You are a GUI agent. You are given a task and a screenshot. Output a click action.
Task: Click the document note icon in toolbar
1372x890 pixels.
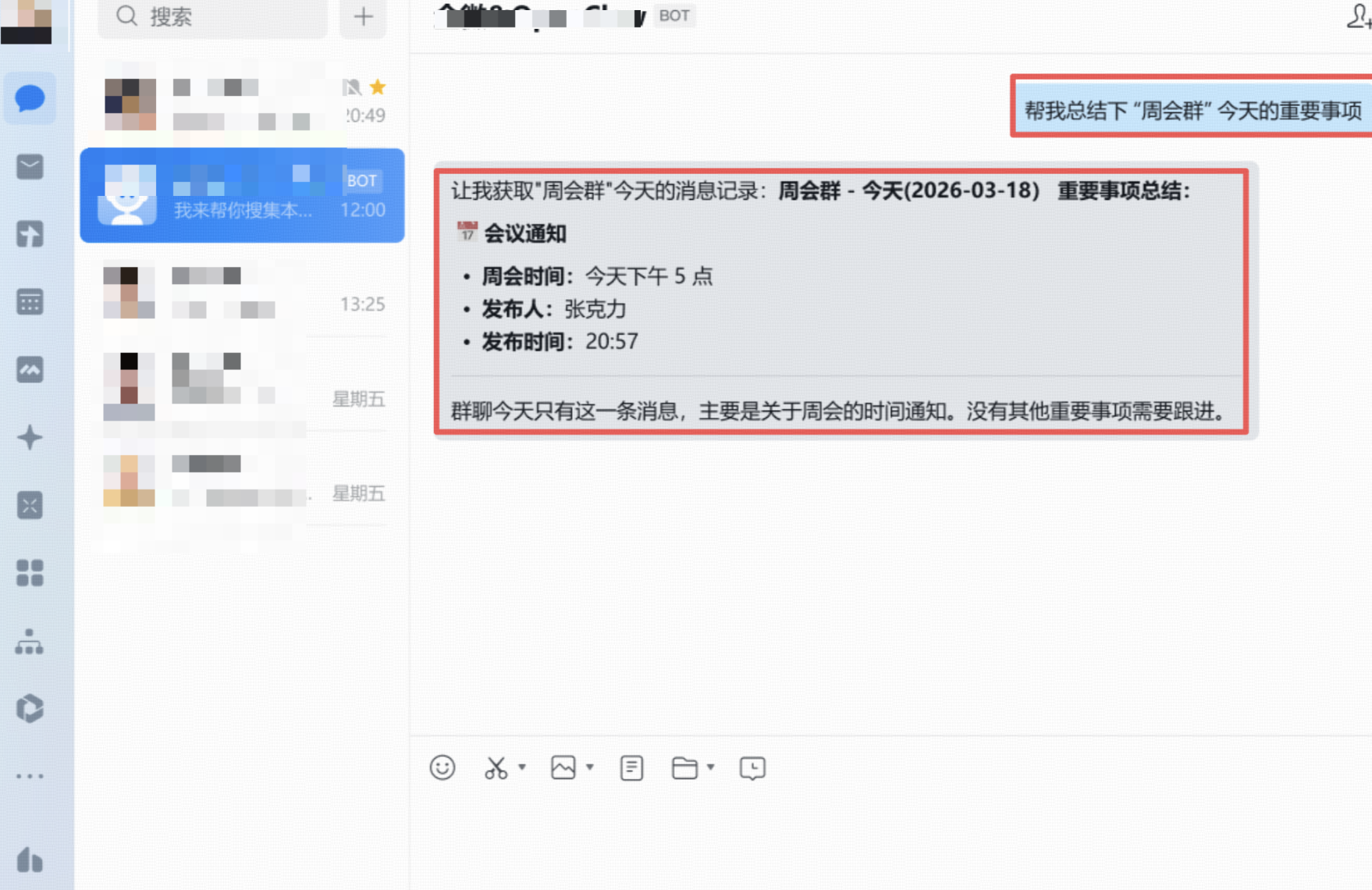tap(631, 768)
